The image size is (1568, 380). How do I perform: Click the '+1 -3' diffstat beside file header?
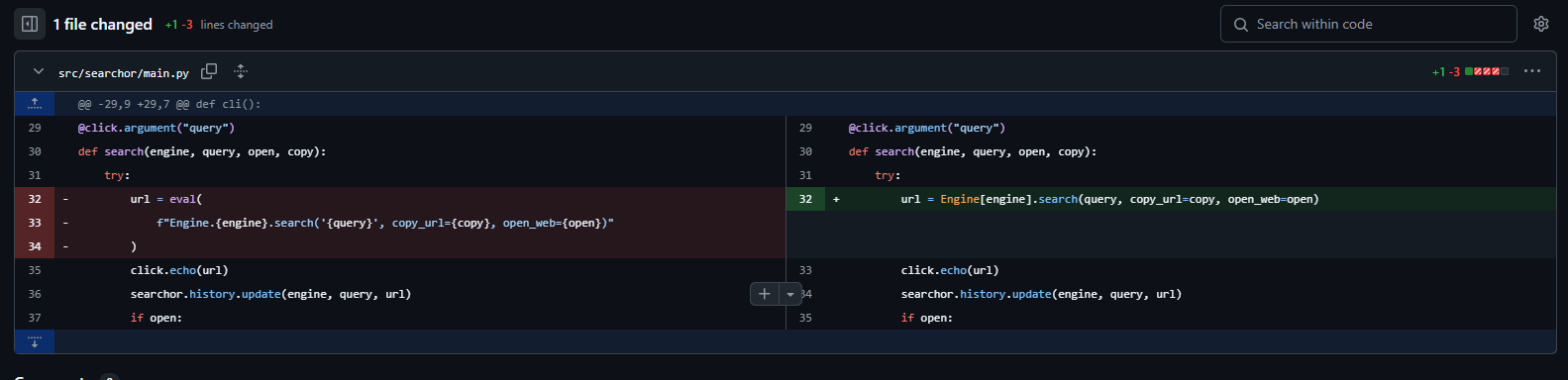point(1446,71)
